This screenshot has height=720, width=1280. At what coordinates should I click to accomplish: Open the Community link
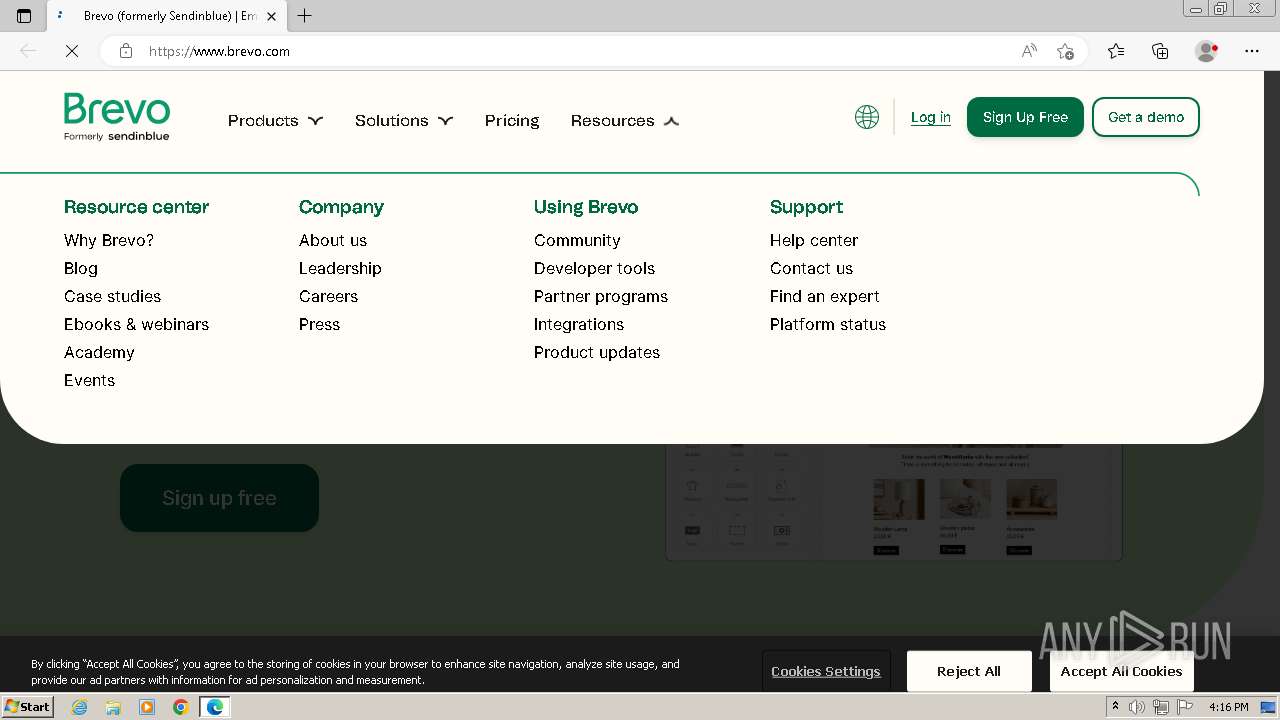577,240
